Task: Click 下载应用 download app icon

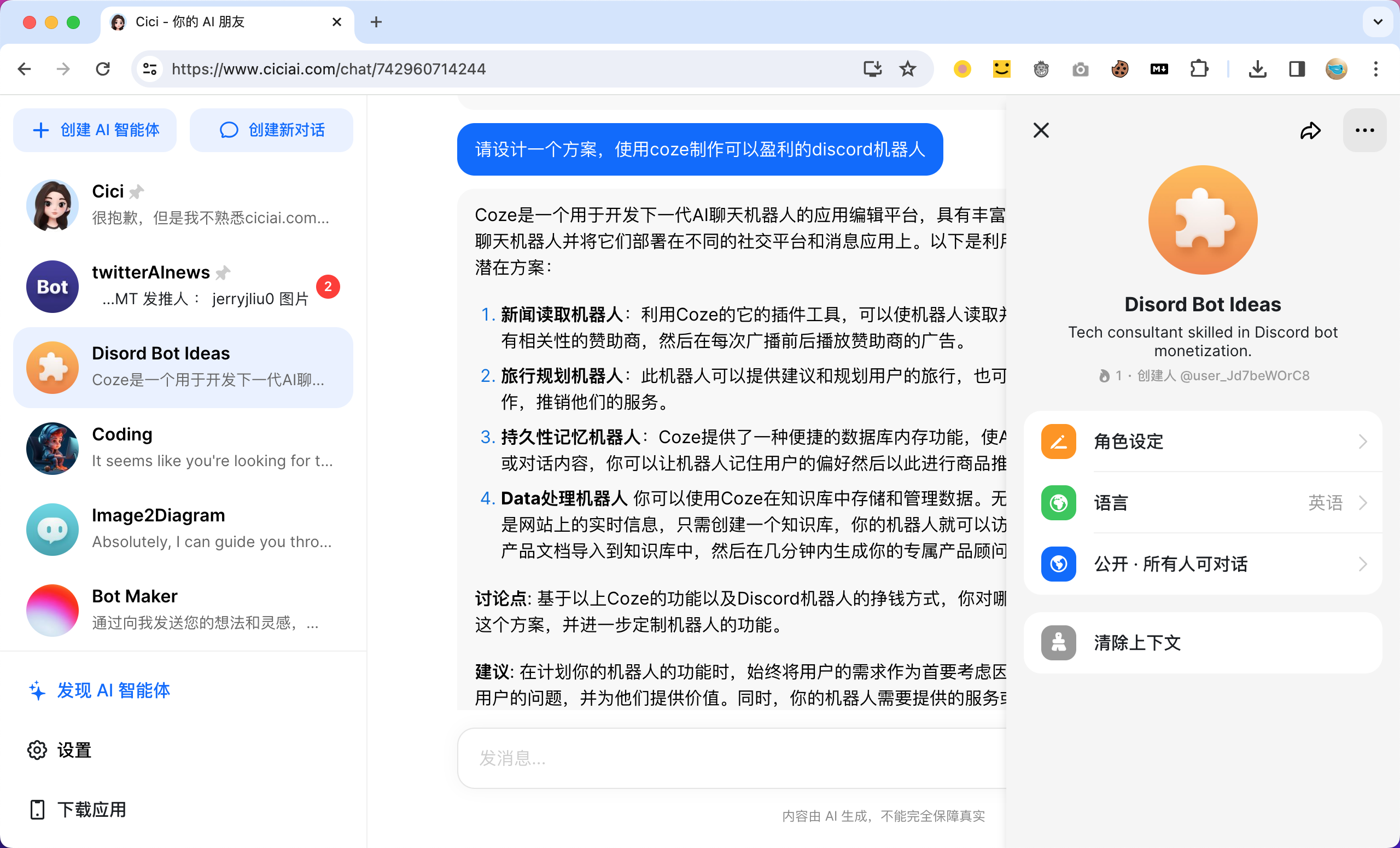Action: 38,809
